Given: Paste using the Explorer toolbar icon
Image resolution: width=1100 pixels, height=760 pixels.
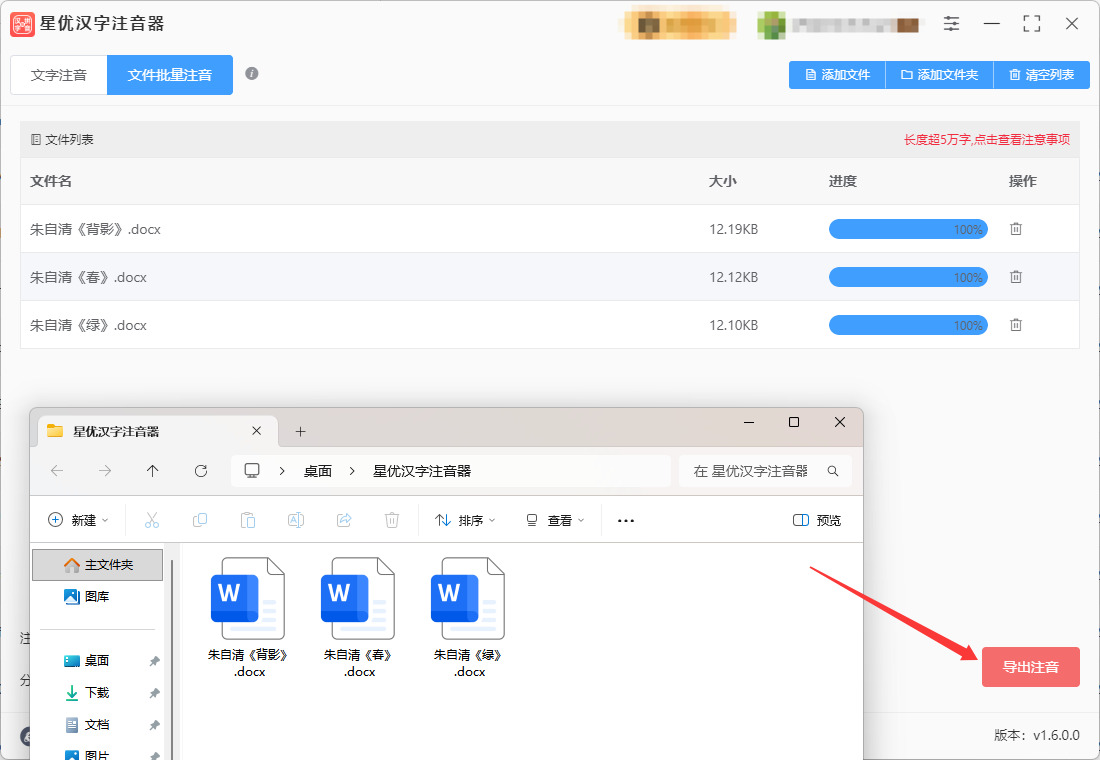Looking at the screenshot, I should pyautogui.click(x=248, y=520).
